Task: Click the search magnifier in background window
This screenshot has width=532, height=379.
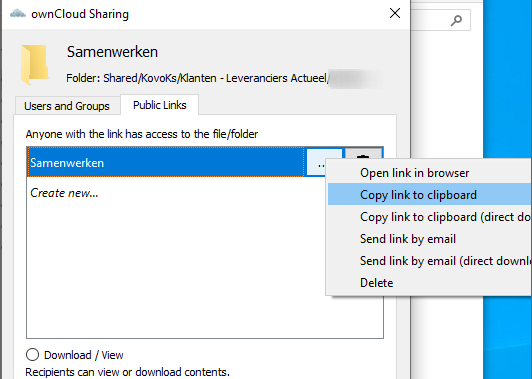Action: (x=456, y=20)
